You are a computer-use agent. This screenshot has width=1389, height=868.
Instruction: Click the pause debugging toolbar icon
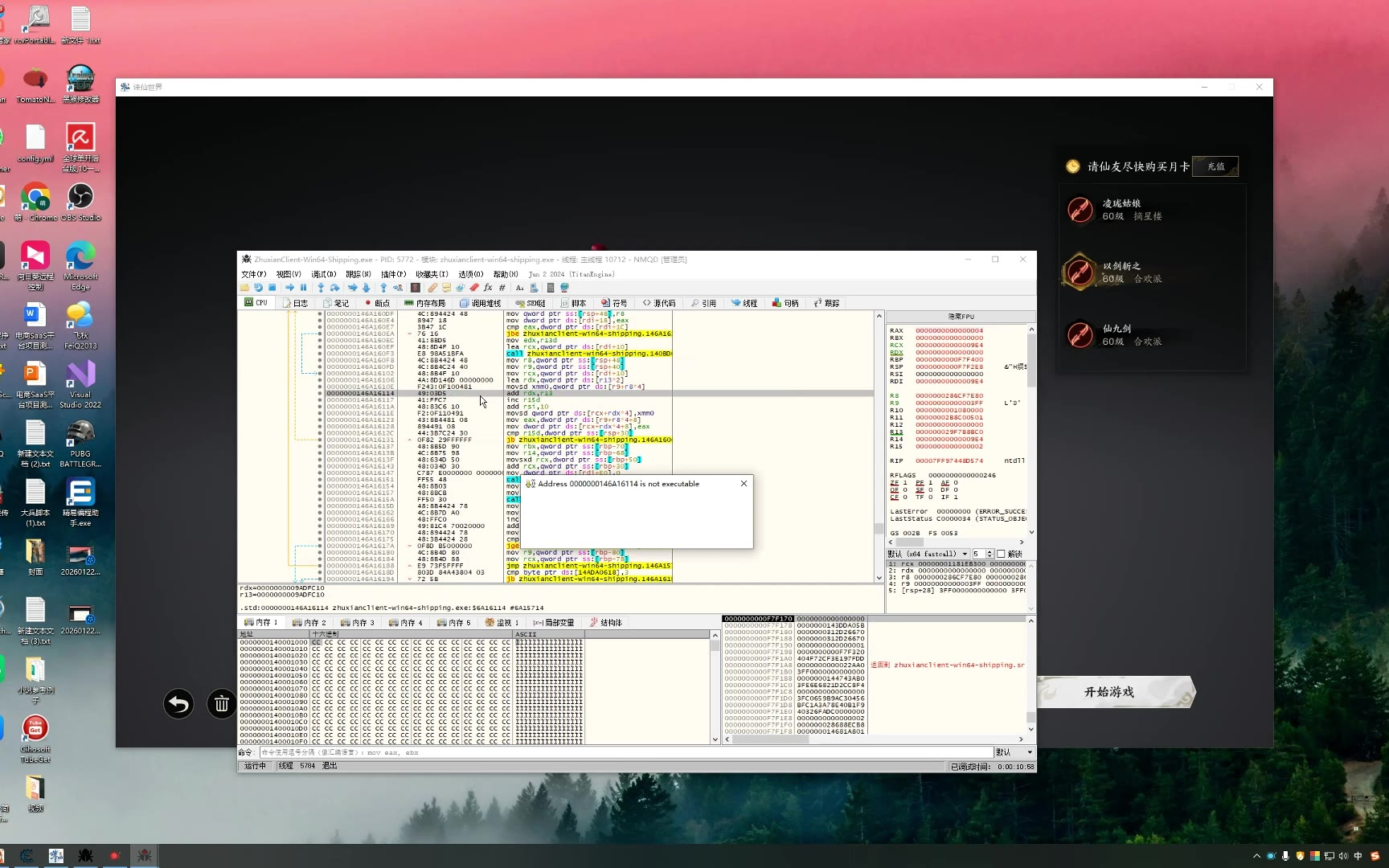click(304, 288)
